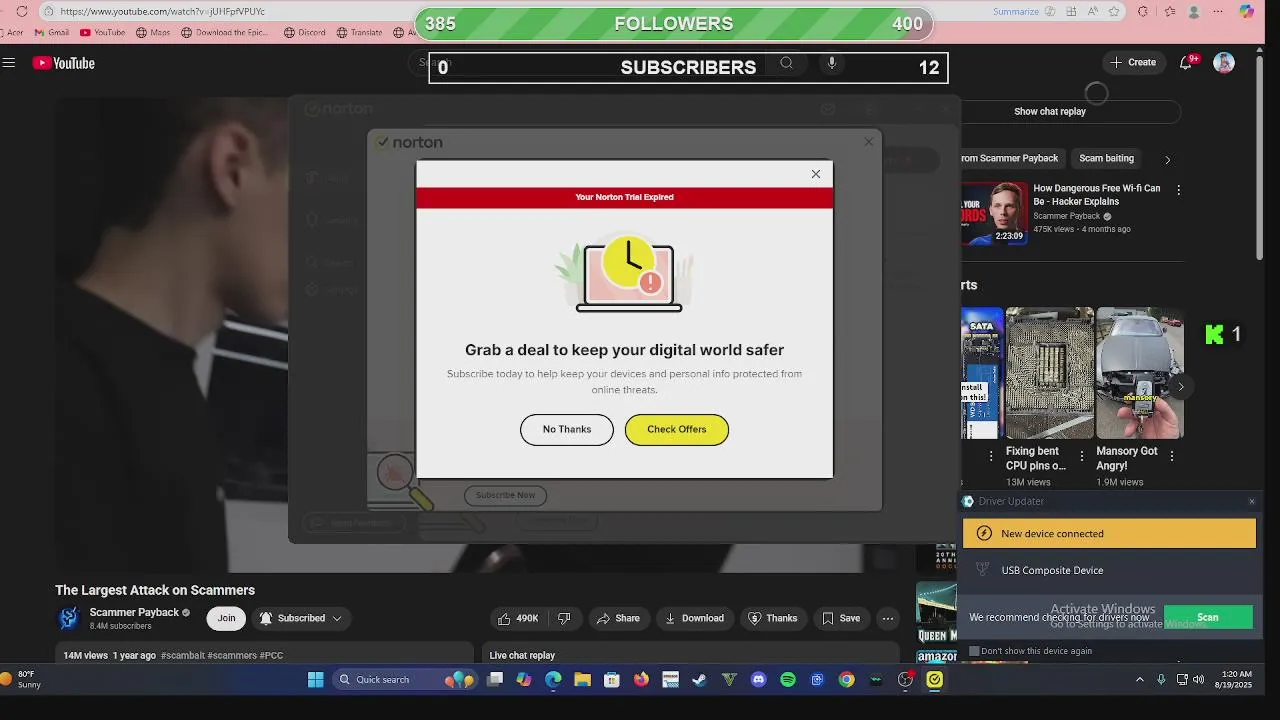Open the YouTube hamburger guide menu
Image resolution: width=1280 pixels, height=720 pixels.
click(9, 63)
